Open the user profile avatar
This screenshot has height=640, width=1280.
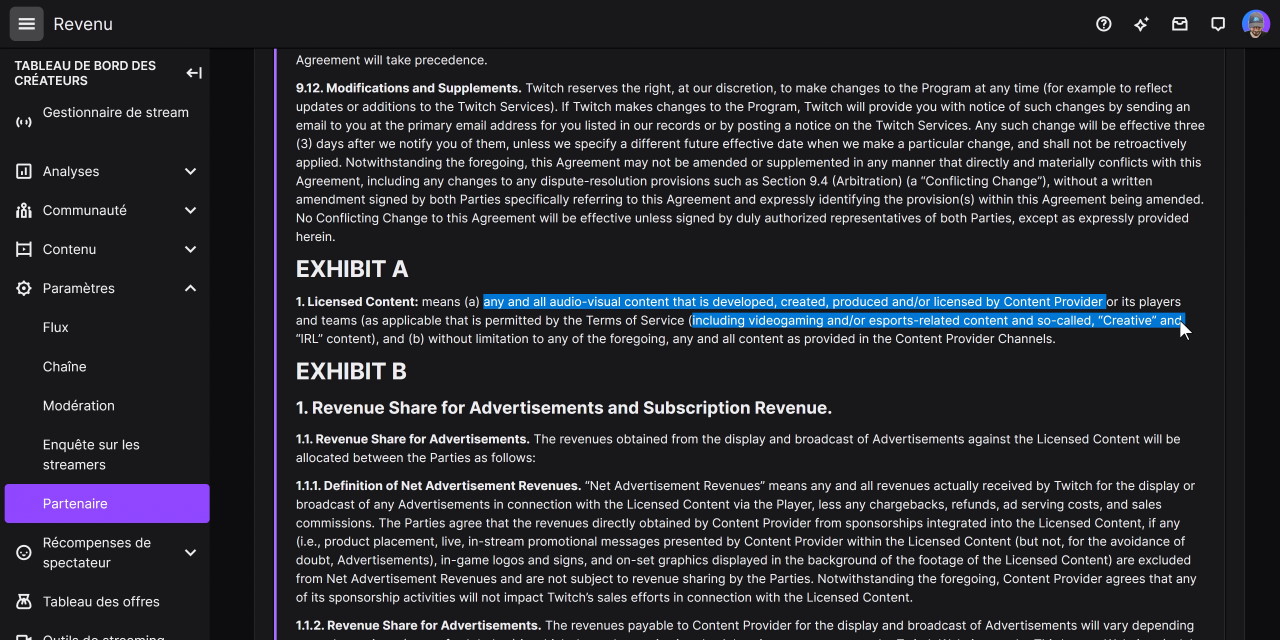[1255, 24]
